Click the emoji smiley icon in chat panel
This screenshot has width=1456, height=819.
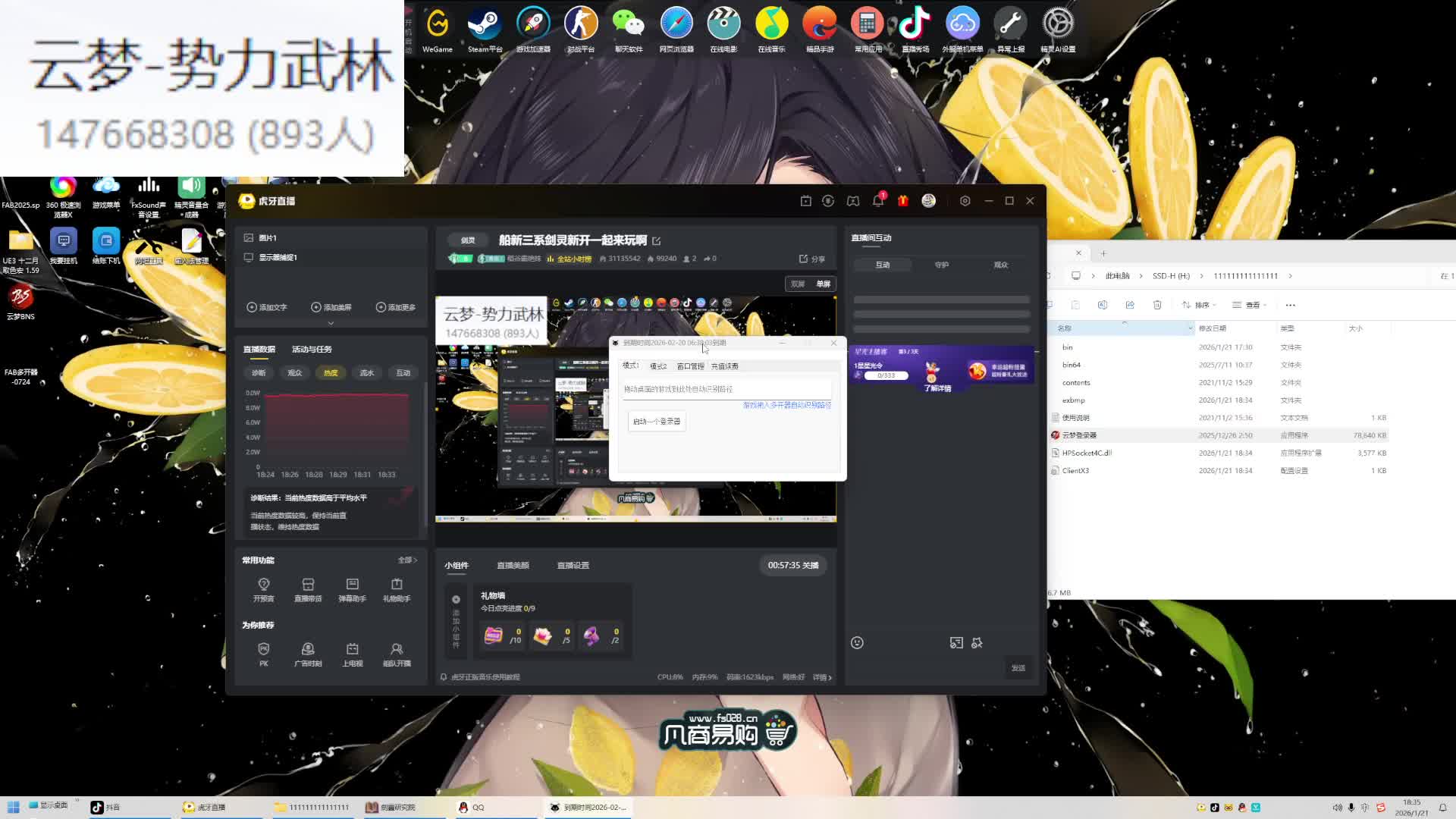pos(857,643)
